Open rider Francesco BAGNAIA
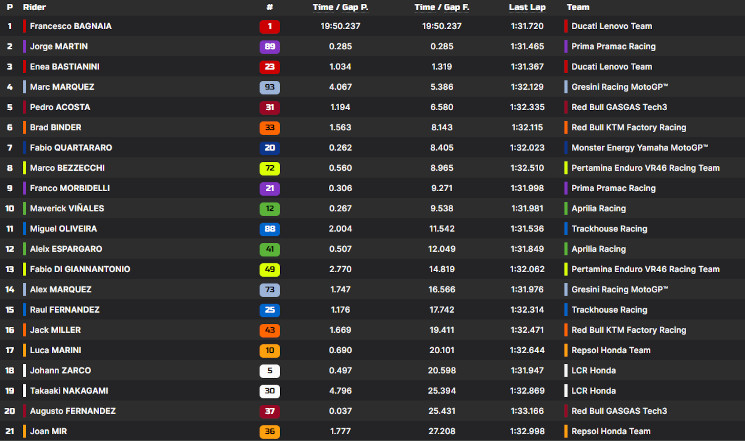 click(71, 26)
